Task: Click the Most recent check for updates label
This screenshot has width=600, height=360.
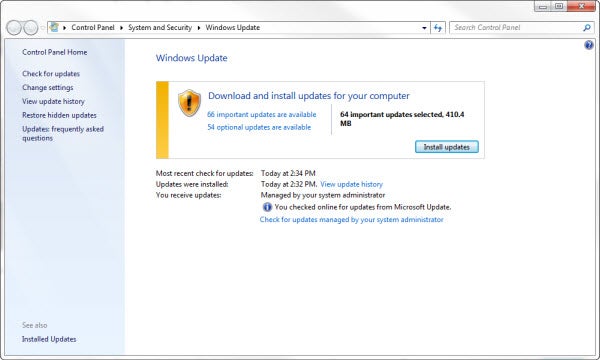Action: 205,173
